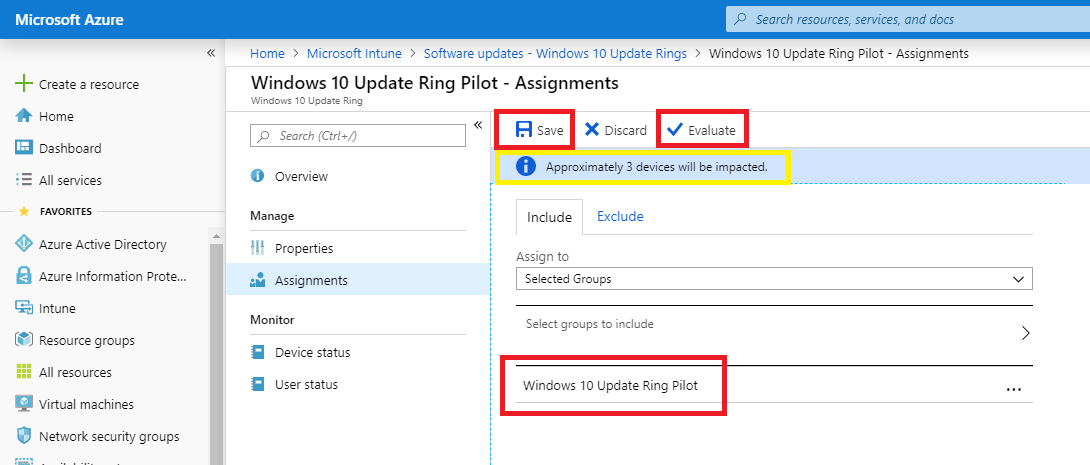Click the Save floppy disk icon
Screen dimensions: 1090x465
click(523, 130)
